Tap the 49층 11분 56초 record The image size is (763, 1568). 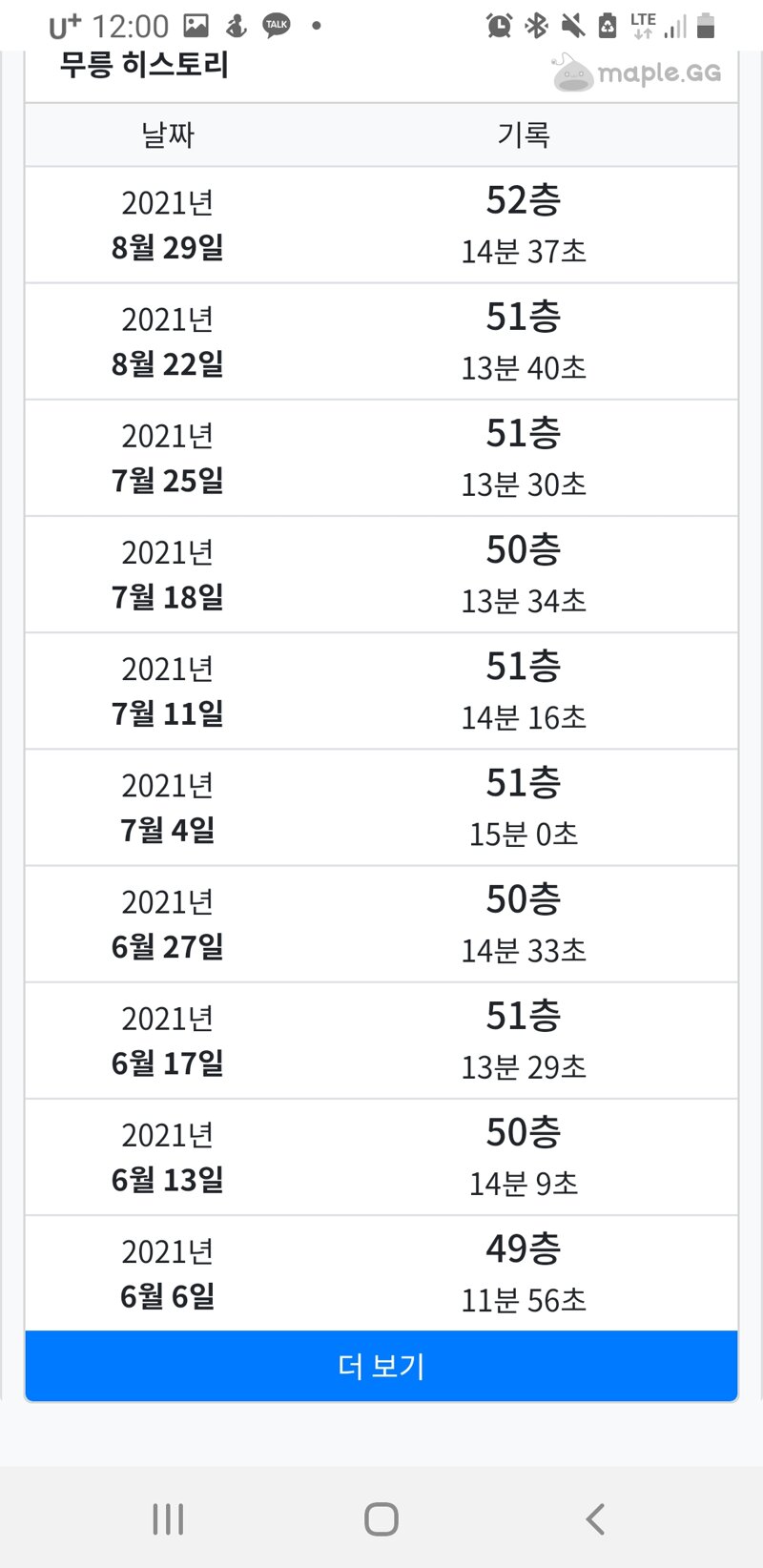point(524,1273)
